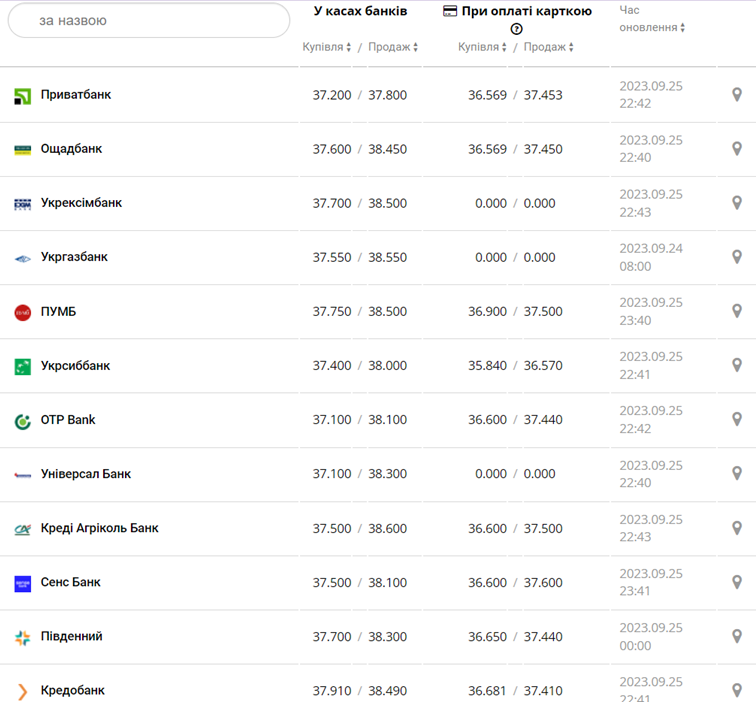Show the location pin for Південний
Image resolution: width=756 pixels, height=702 pixels.
[737, 636]
